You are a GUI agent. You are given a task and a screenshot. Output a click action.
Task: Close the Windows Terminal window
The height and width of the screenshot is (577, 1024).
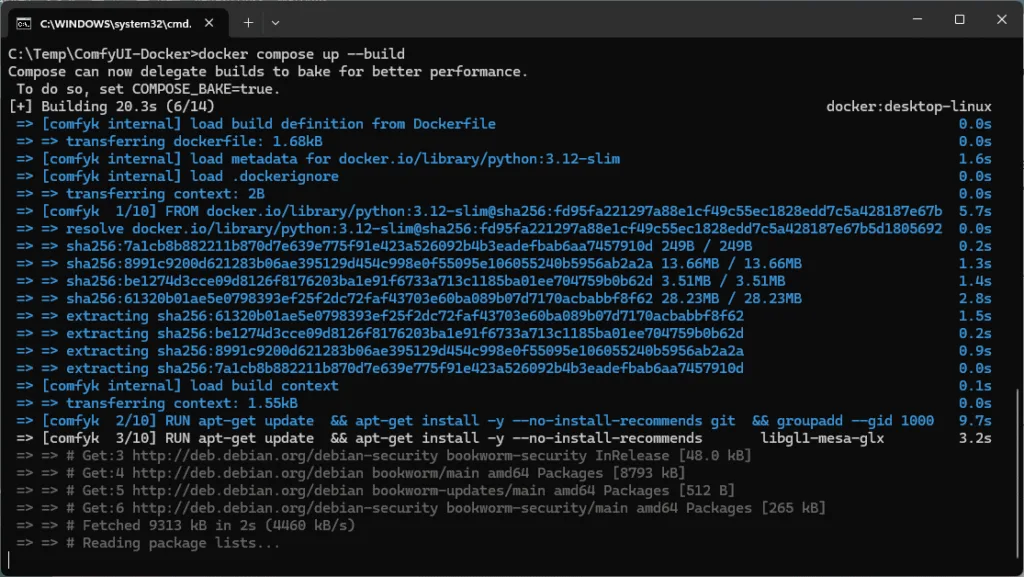[1003, 20]
